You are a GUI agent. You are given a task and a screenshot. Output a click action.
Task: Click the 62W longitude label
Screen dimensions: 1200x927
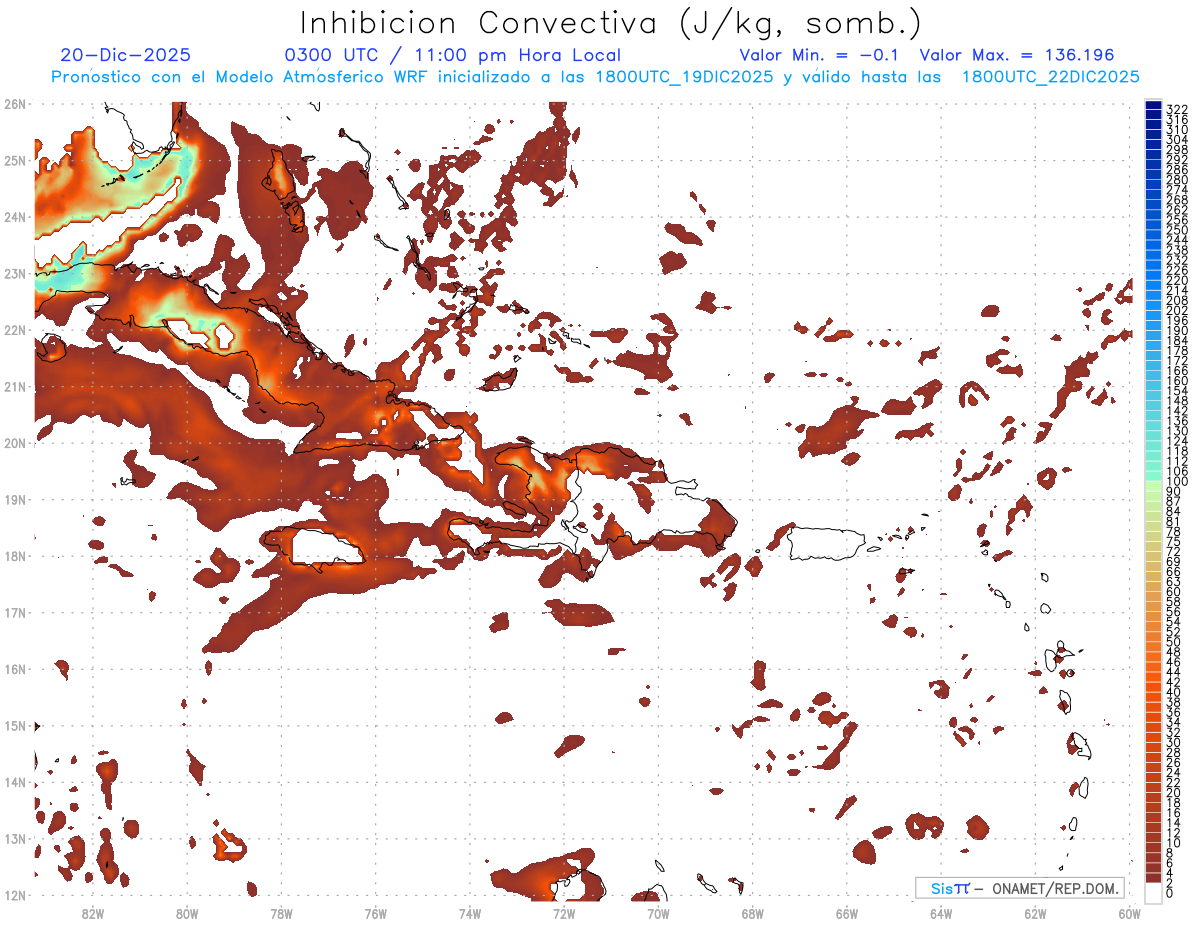pyautogui.click(x=1035, y=913)
